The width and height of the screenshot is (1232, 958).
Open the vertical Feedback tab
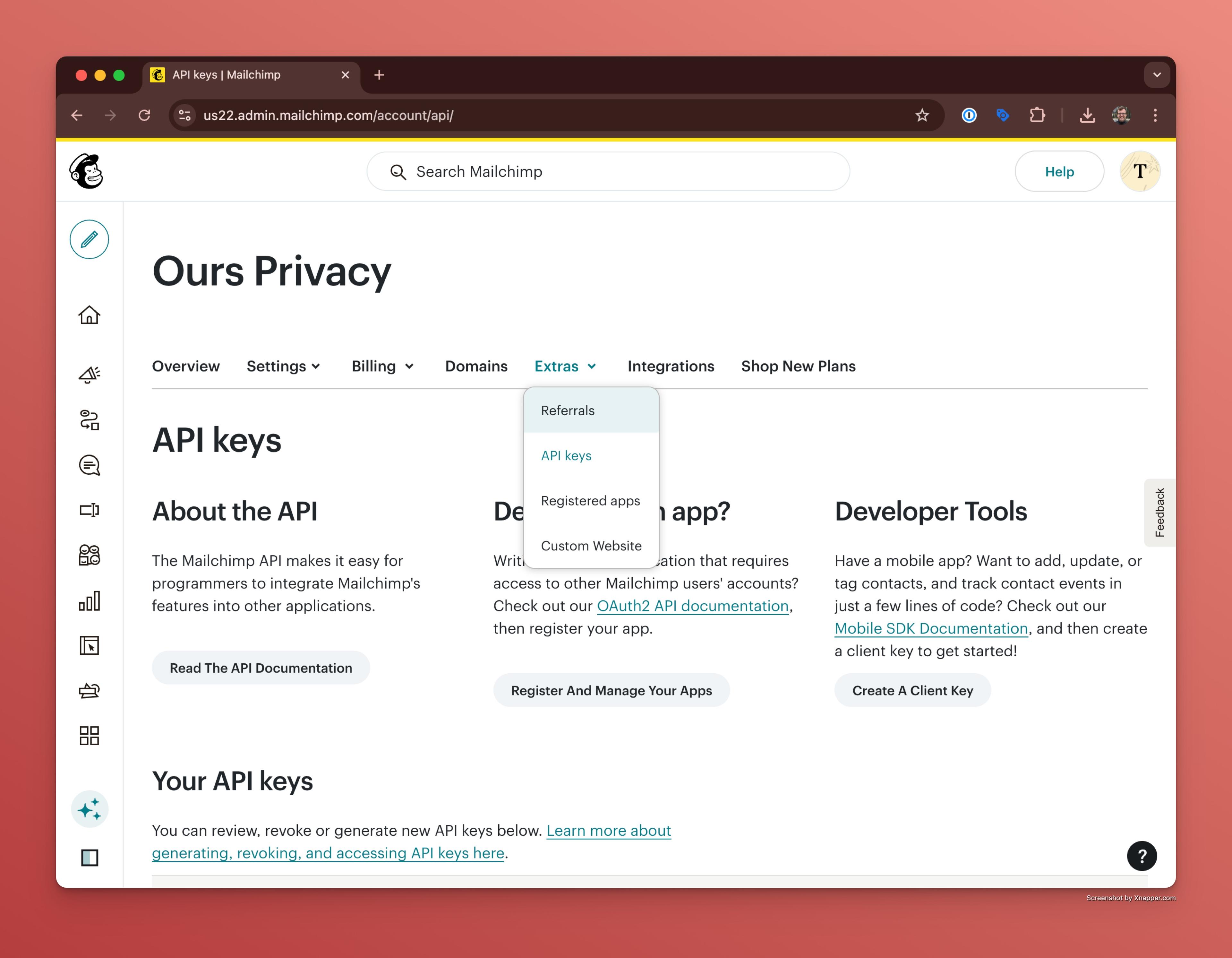point(1159,512)
